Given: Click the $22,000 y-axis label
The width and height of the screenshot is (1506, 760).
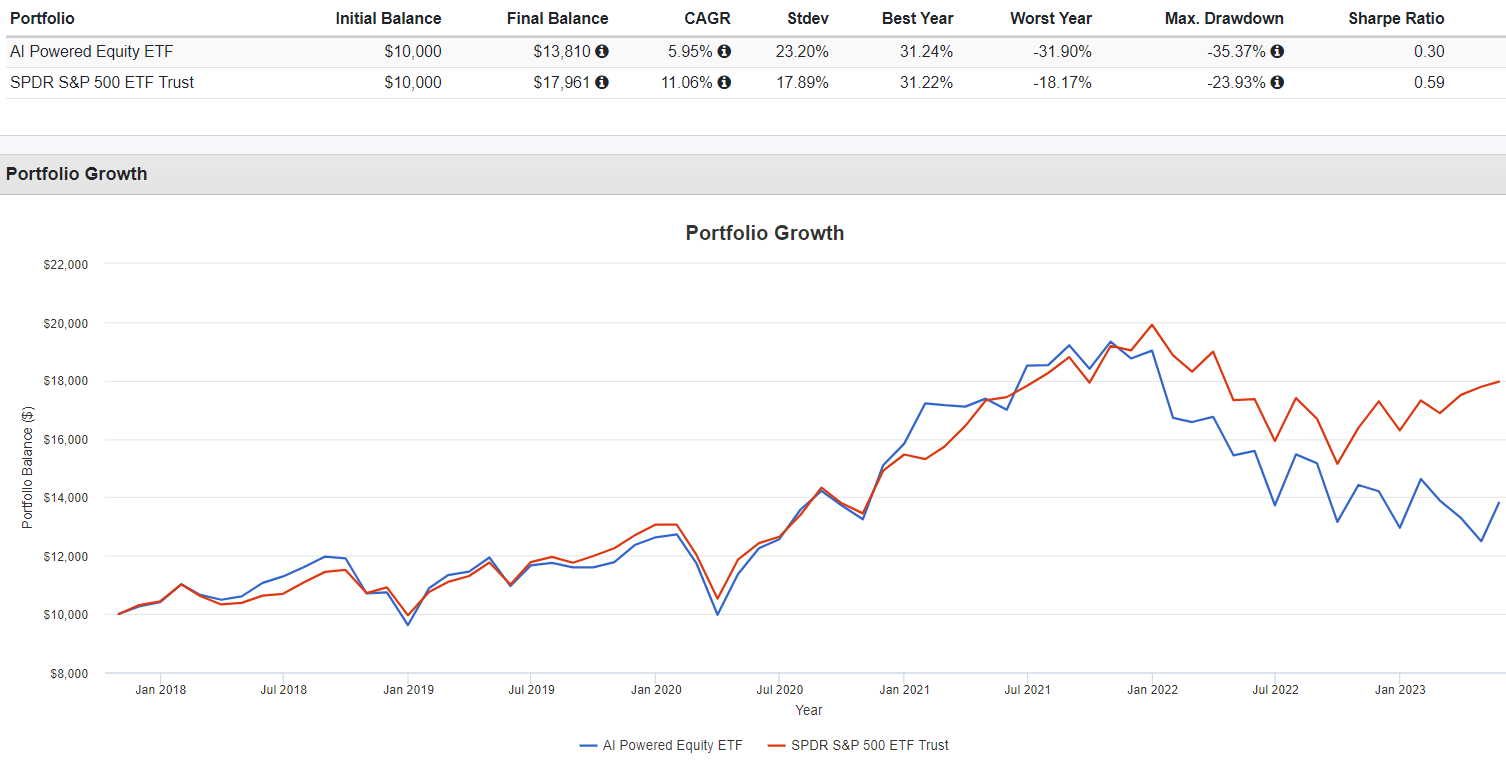Looking at the screenshot, I should point(68,265).
